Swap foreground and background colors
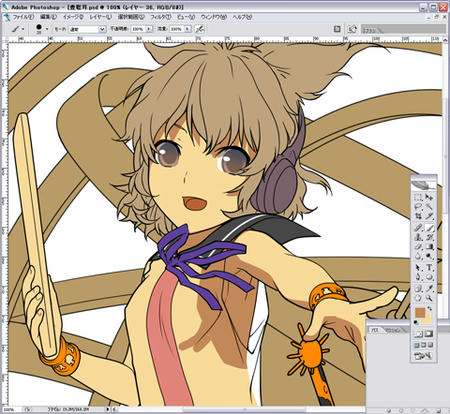450x414 pixels. tap(430, 308)
